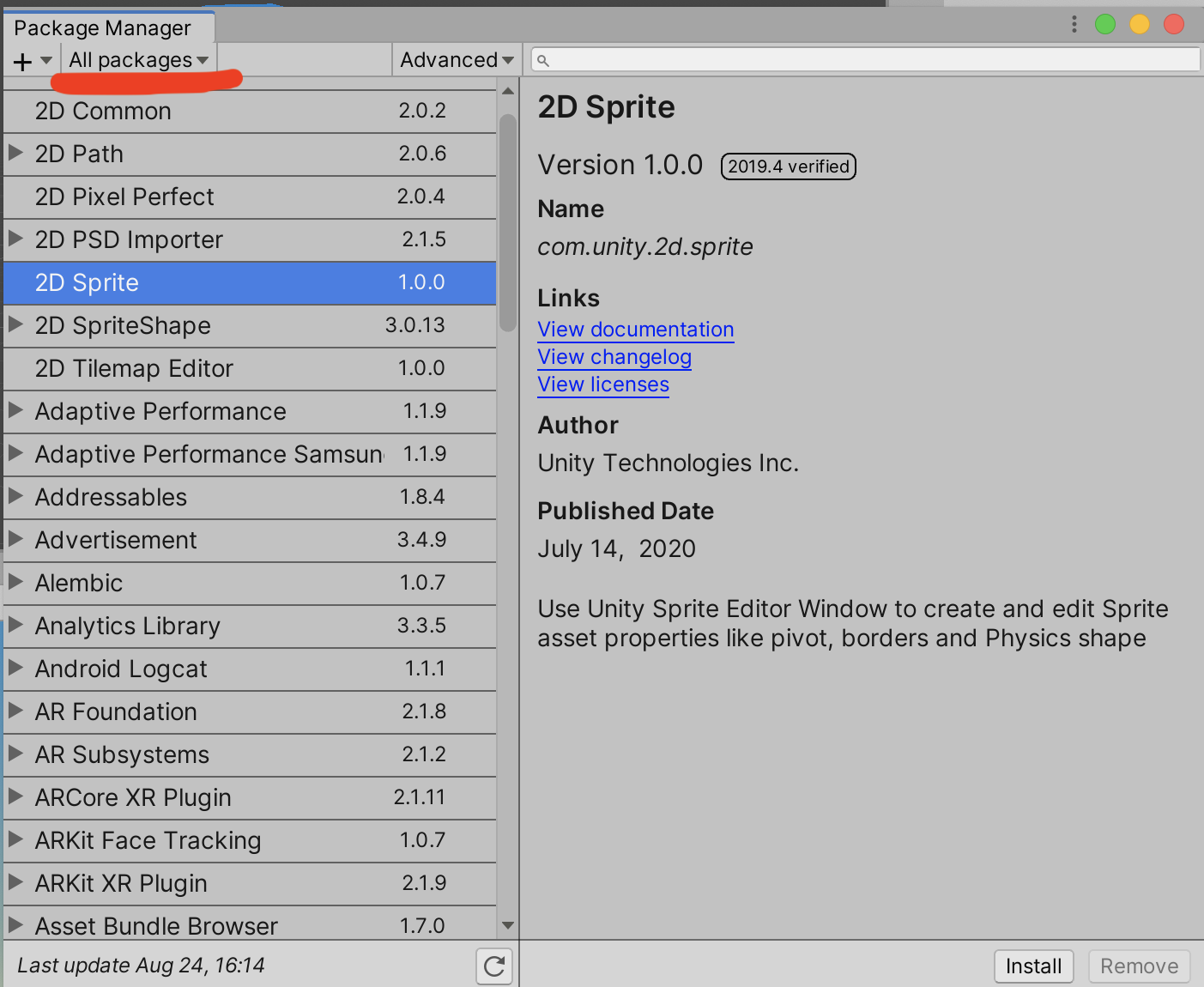This screenshot has width=1204, height=987.
Task: Expand the Advertisement package
Action: [15, 539]
